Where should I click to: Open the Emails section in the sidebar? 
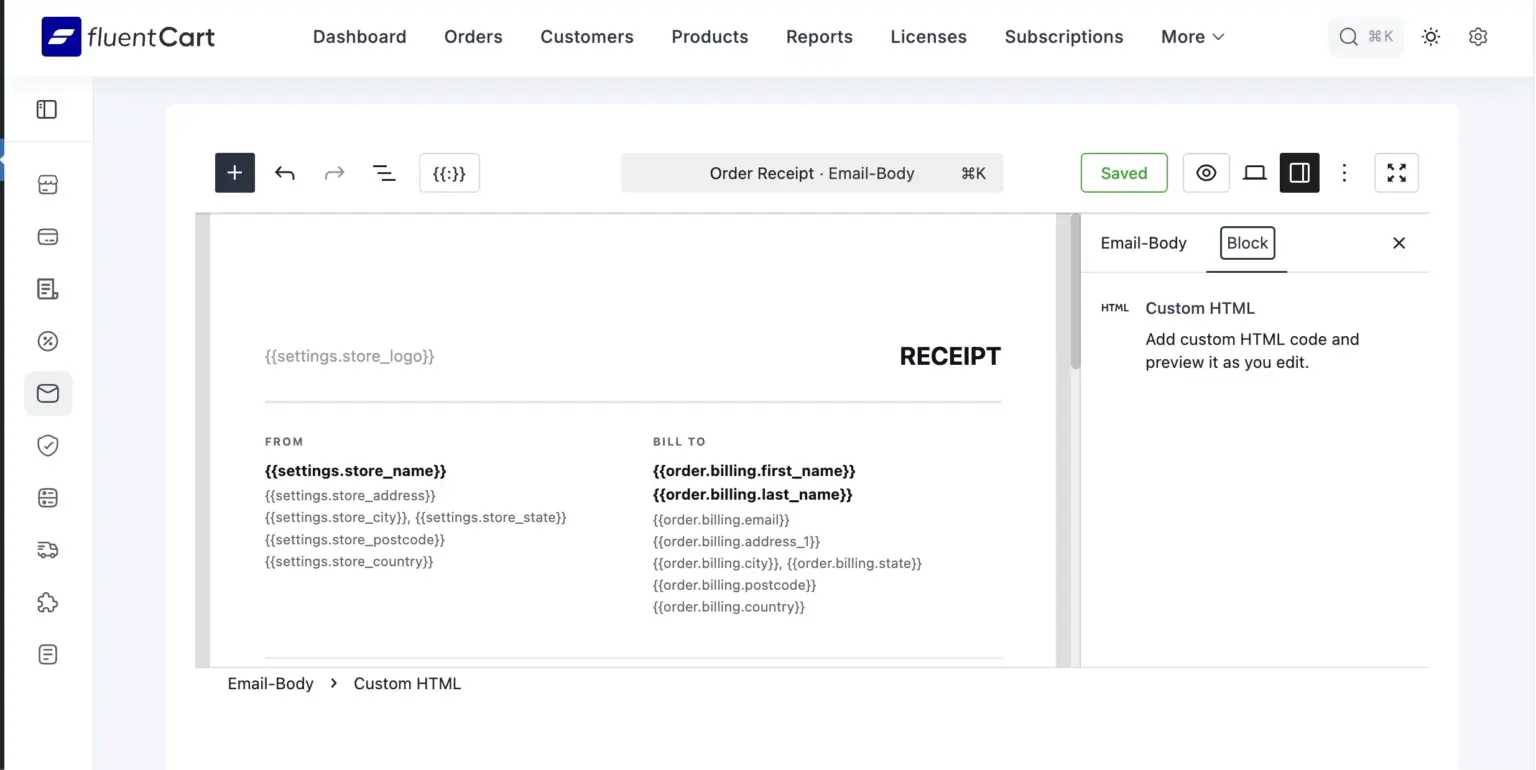[x=47, y=393]
